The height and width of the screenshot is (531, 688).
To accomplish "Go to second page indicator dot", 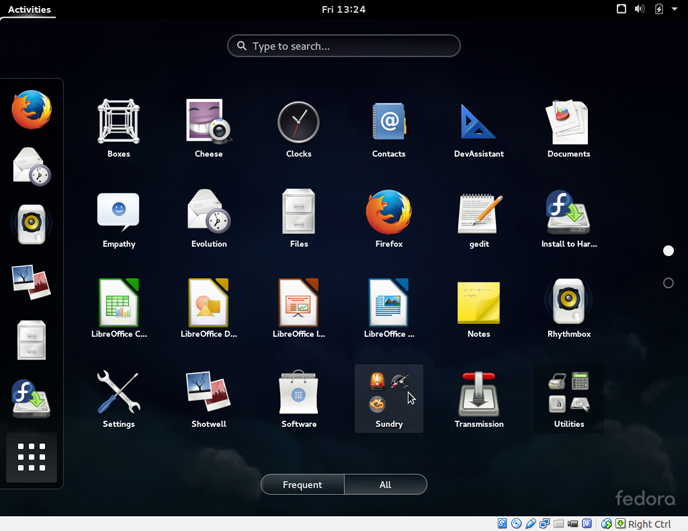I will point(668,283).
